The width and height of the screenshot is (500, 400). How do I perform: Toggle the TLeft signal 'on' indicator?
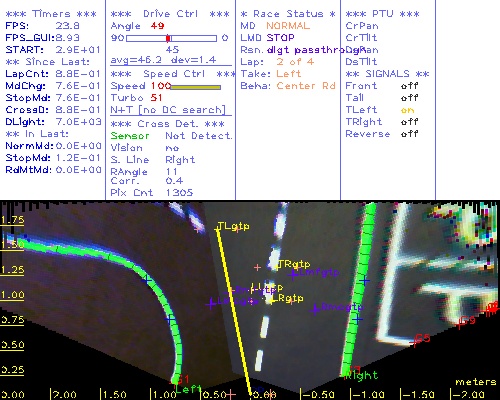tap(407, 110)
